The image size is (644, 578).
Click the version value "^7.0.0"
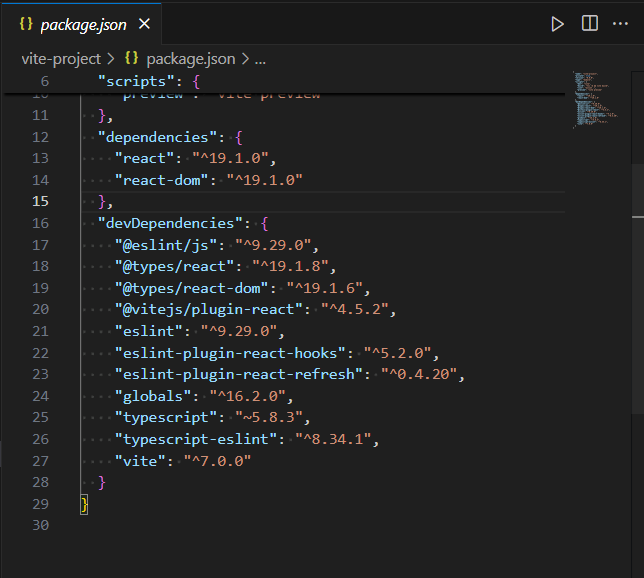pyautogui.click(x=217, y=461)
